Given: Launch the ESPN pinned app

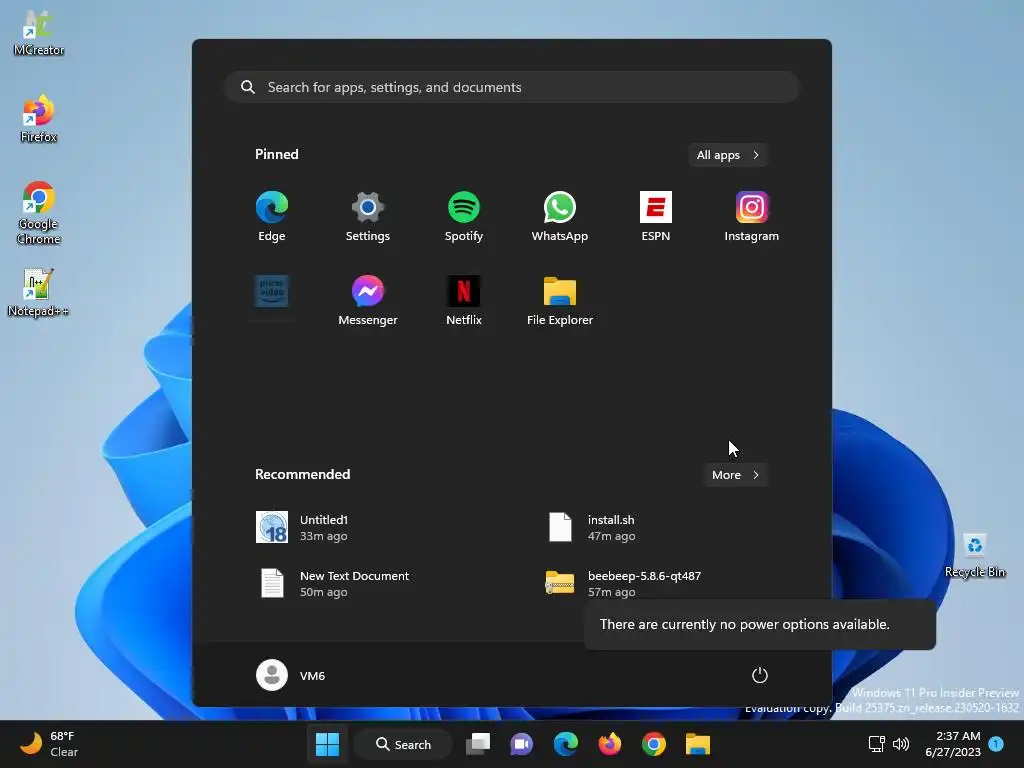Looking at the screenshot, I should [x=656, y=216].
